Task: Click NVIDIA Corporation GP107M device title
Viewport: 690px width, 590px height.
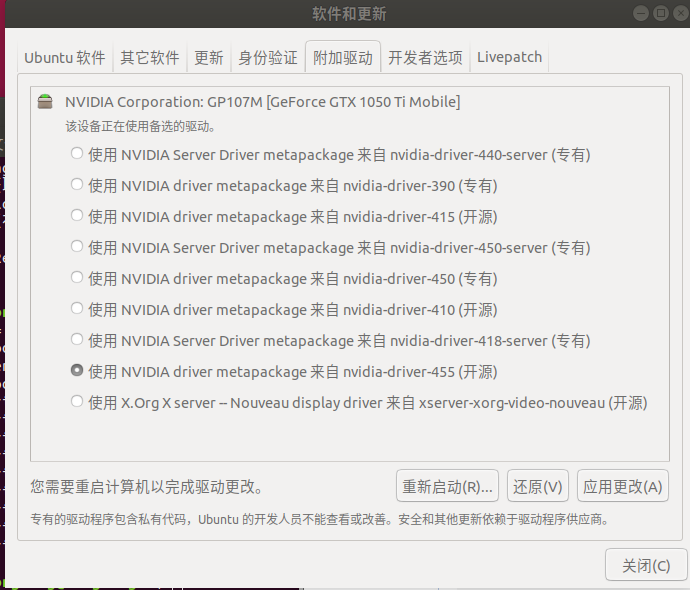Action: [263, 102]
